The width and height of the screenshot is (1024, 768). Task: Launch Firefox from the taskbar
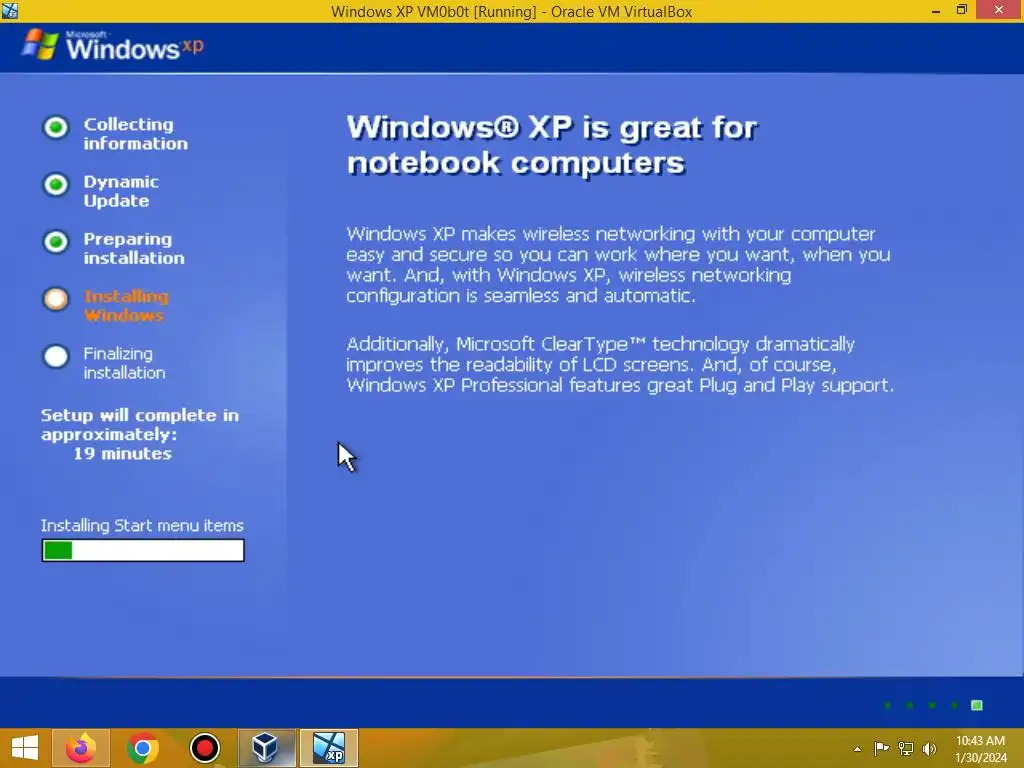(x=80, y=748)
